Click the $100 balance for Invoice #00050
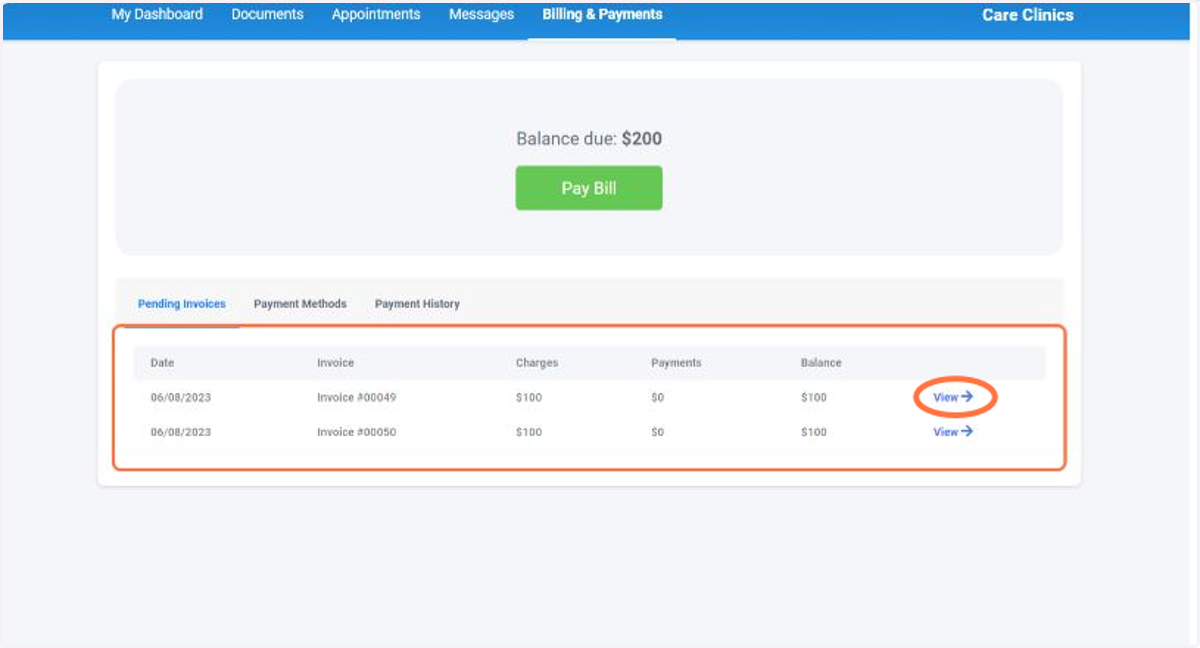This screenshot has height=648, width=1200. [814, 432]
